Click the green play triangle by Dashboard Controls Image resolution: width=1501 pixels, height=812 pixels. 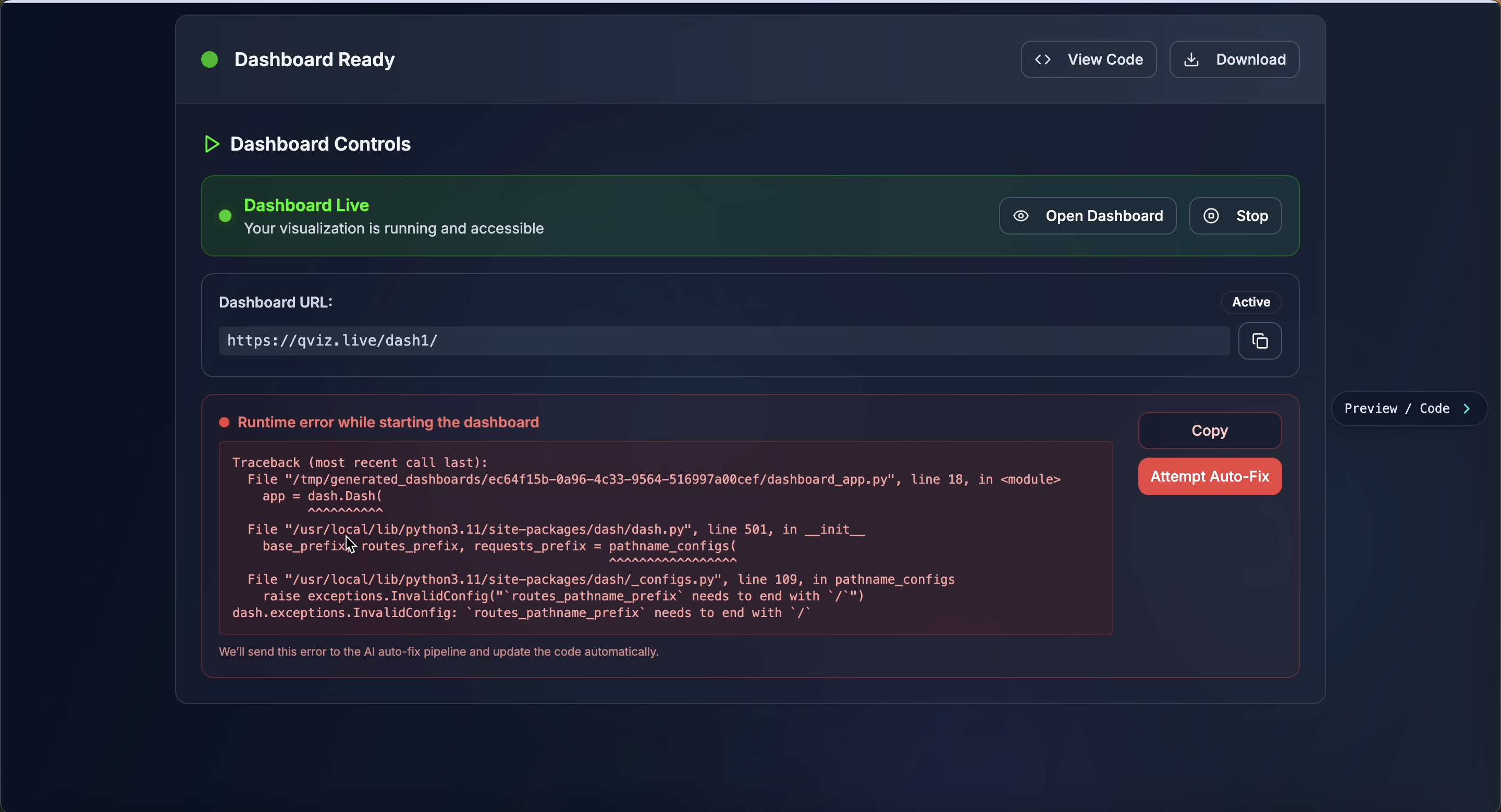click(x=212, y=144)
